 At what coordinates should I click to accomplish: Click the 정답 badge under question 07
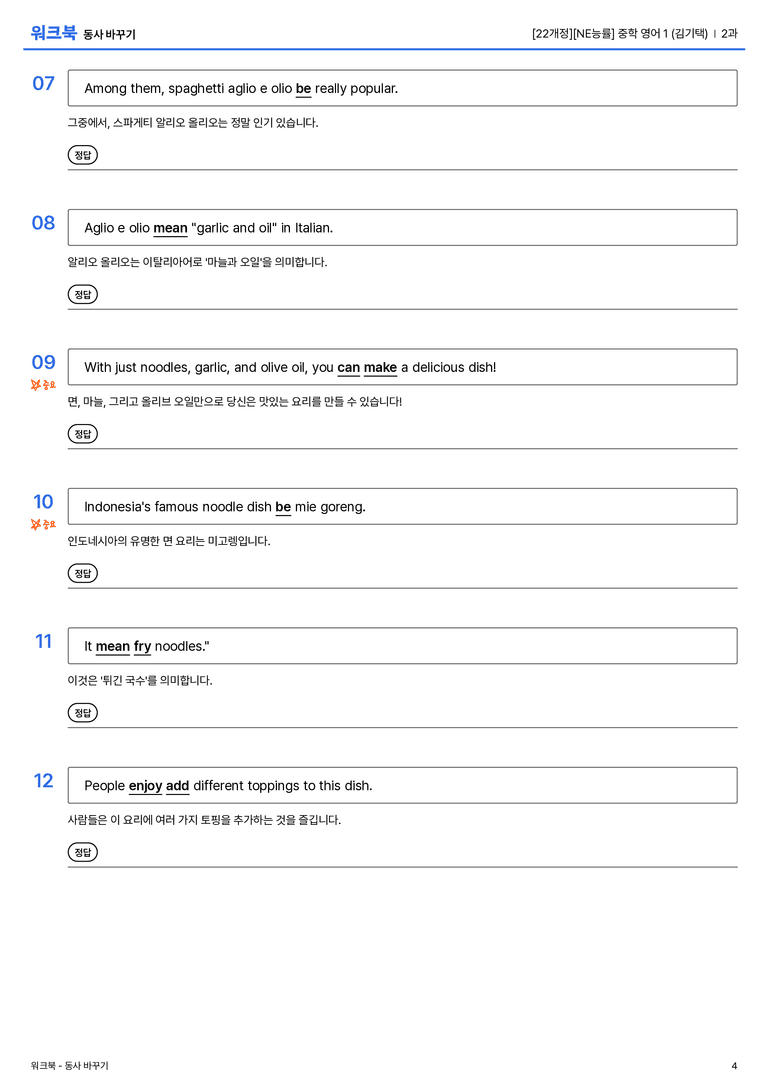pyautogui.click(x=82, y=155)
